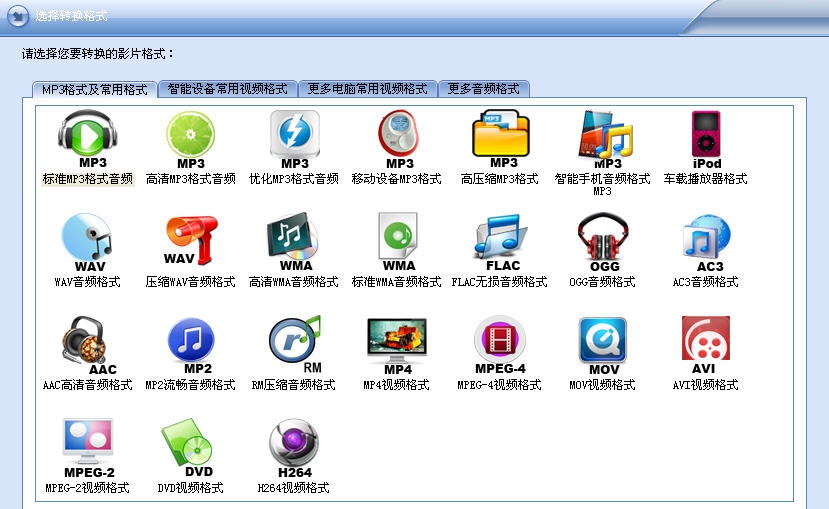Choose the 高清MP3格式音频 lime icon

(x=190, y=140)
